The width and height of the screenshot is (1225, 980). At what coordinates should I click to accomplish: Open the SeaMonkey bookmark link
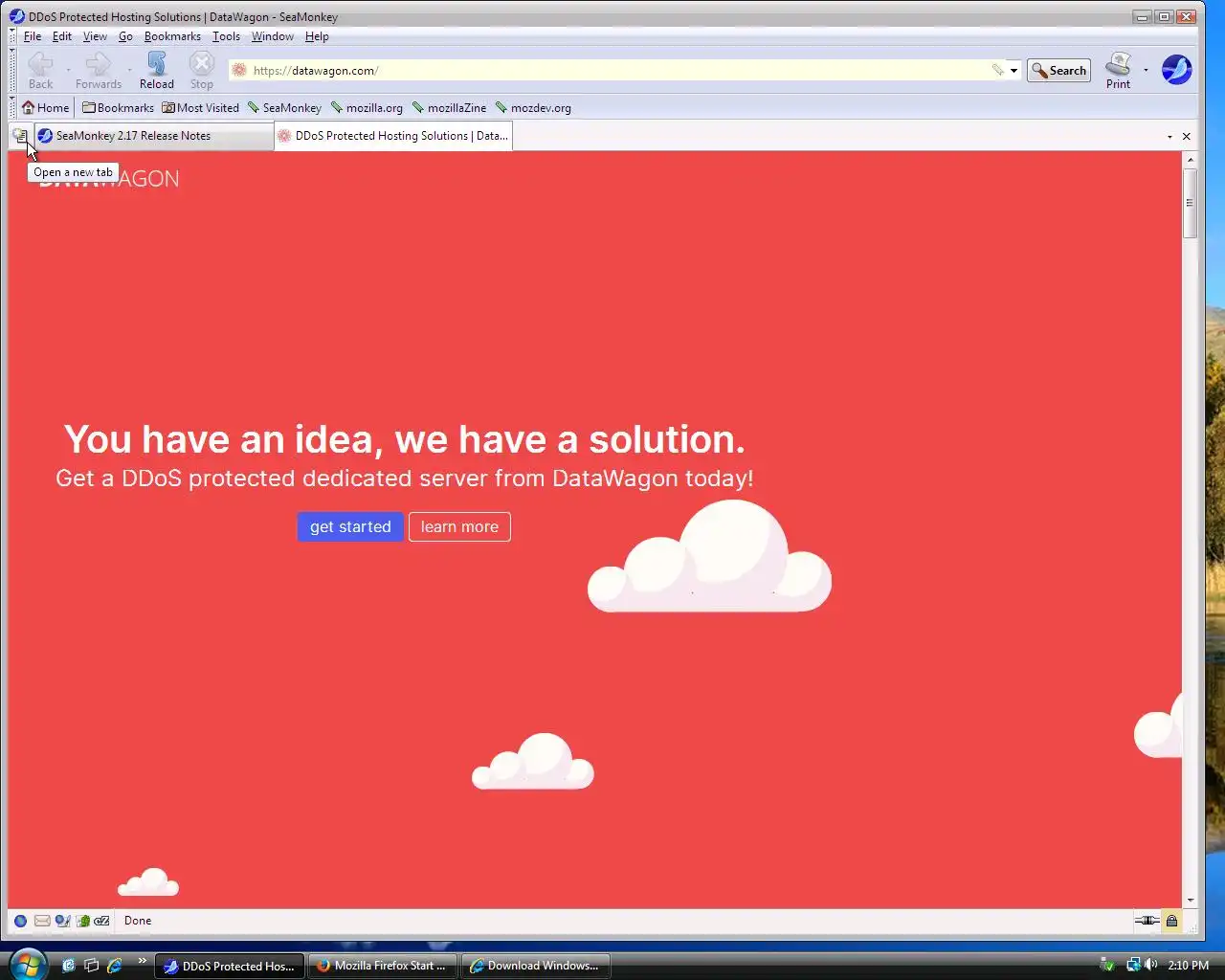point(284,108)
